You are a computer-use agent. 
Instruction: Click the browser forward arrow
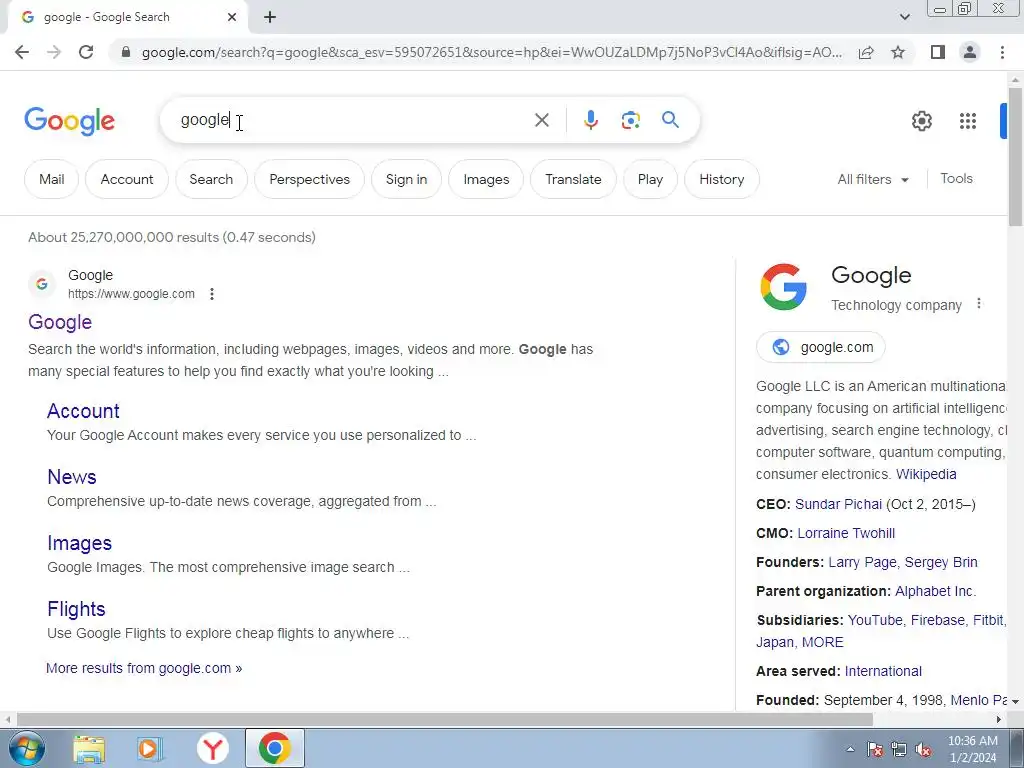(x=54, y=52)
